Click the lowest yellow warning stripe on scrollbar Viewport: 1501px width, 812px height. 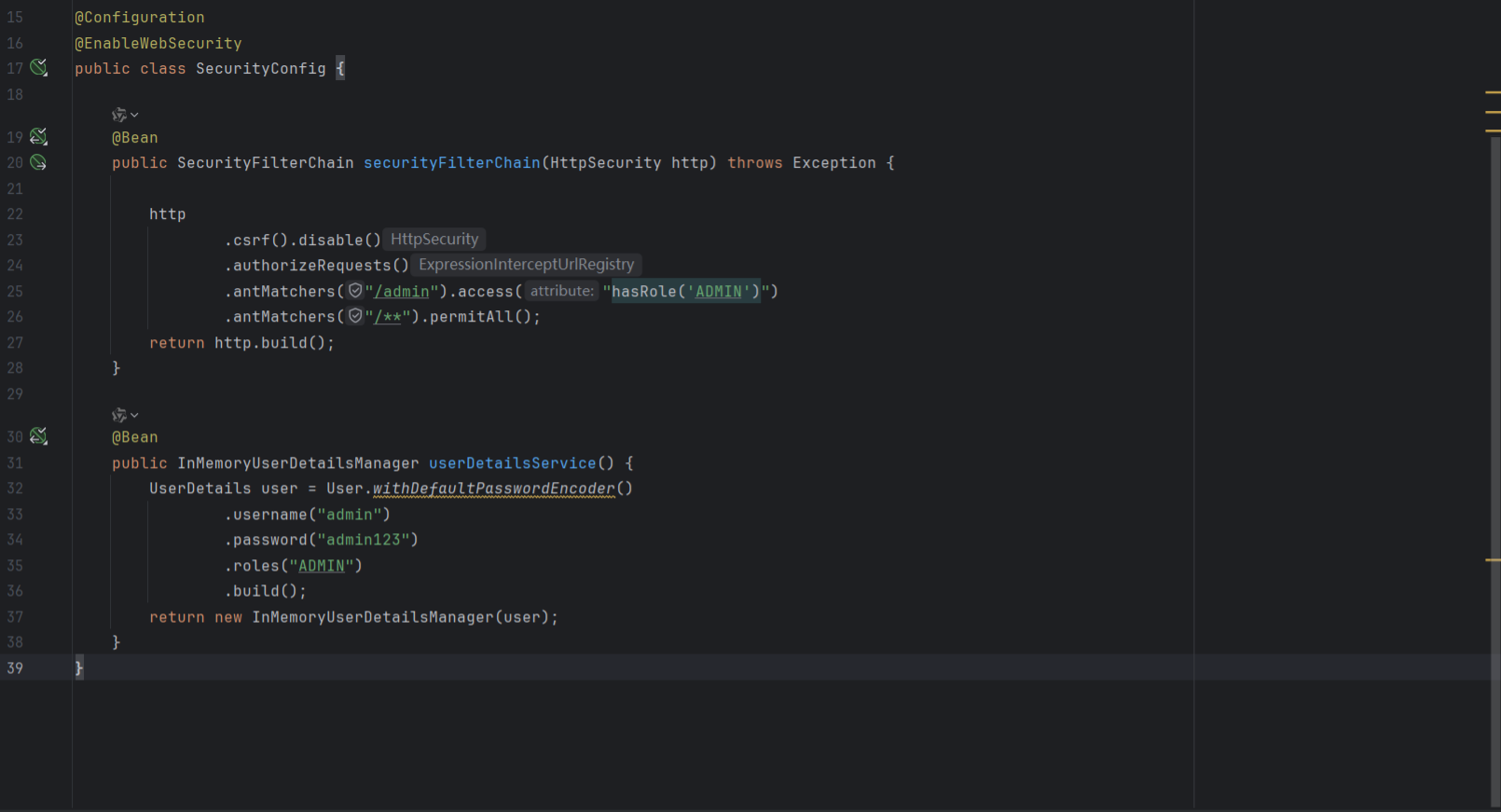pyautogui.click(x=1493, y=560)
